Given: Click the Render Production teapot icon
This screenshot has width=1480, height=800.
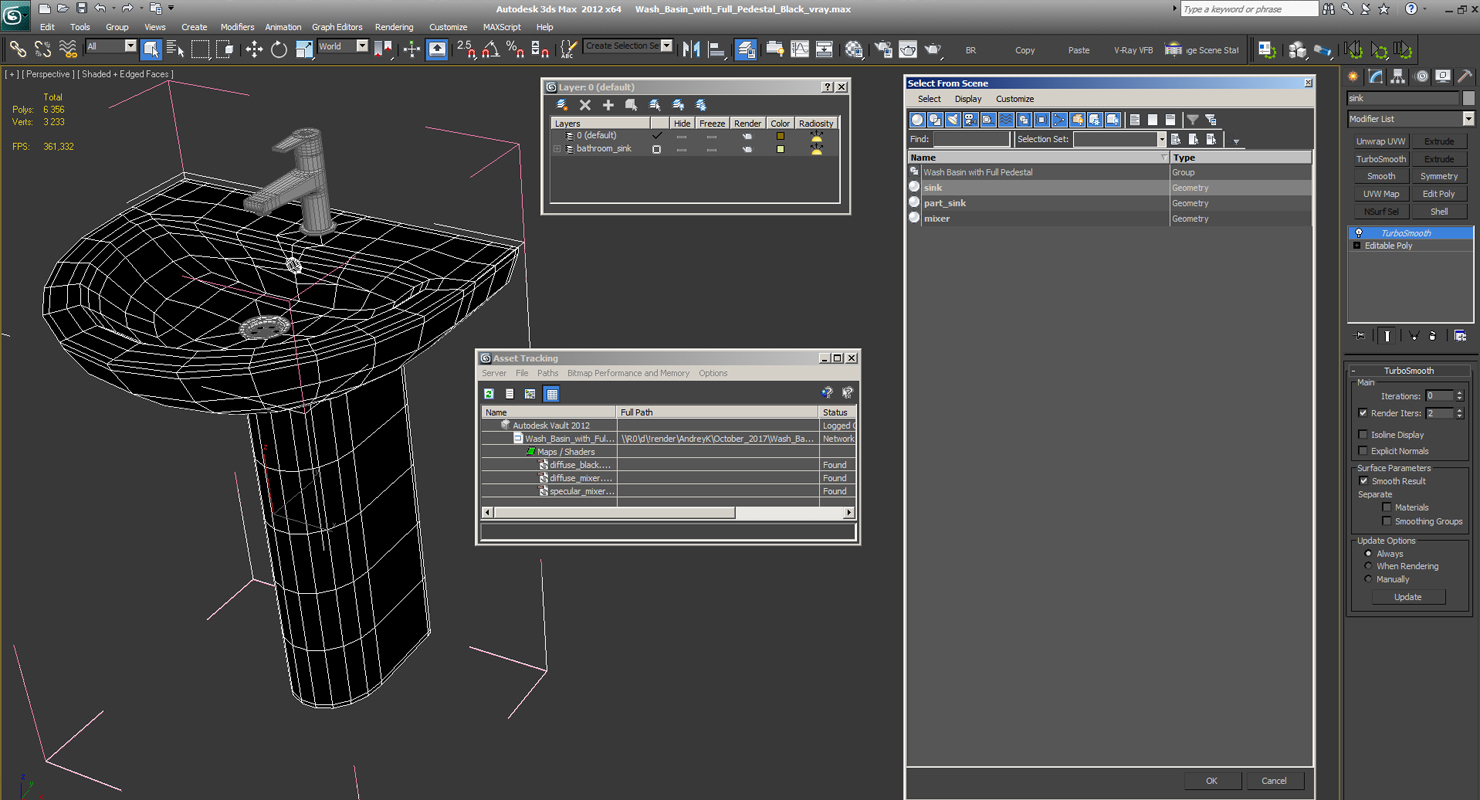Looking at the screenshot, I should tap(932, 49).
